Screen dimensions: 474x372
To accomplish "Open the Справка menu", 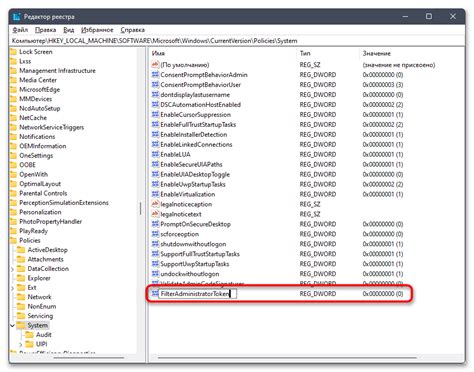I will (132, 30).
